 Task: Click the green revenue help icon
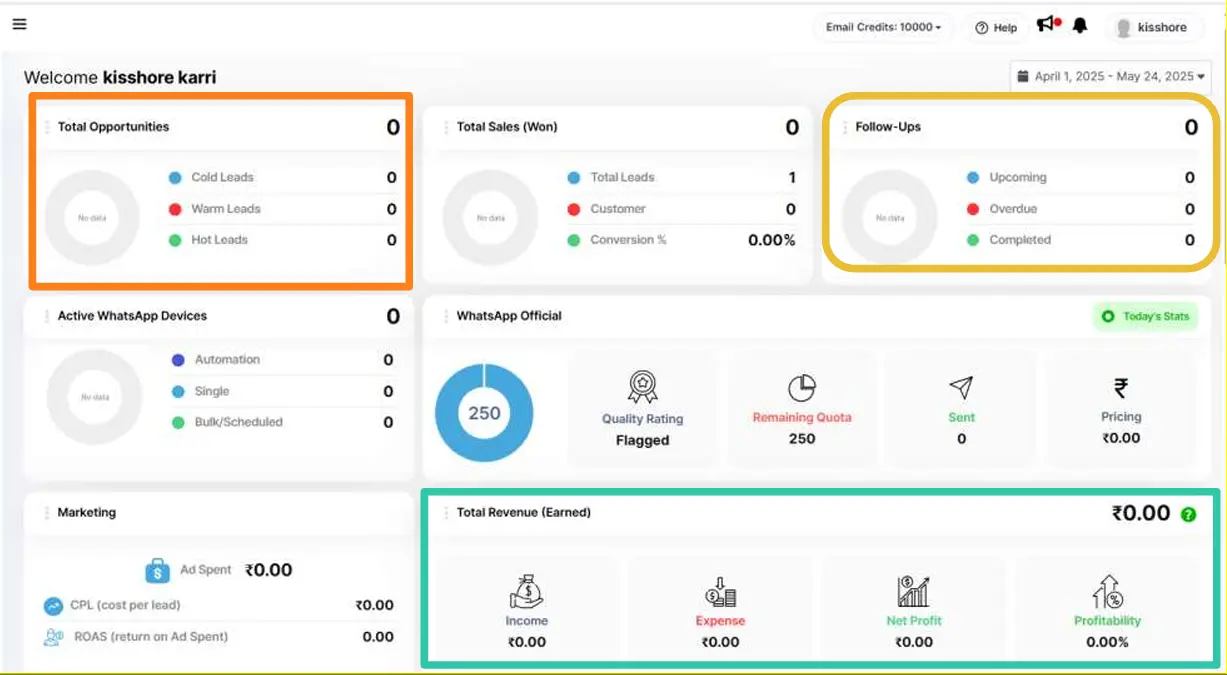(x=1188, y=514)
